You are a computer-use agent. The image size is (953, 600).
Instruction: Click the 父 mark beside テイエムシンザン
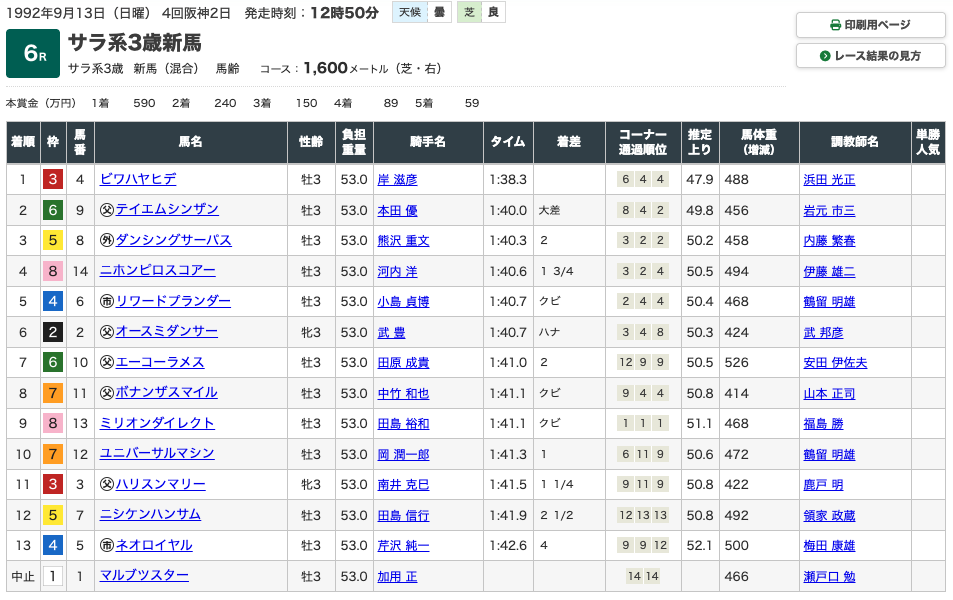(x=106, y=210)
